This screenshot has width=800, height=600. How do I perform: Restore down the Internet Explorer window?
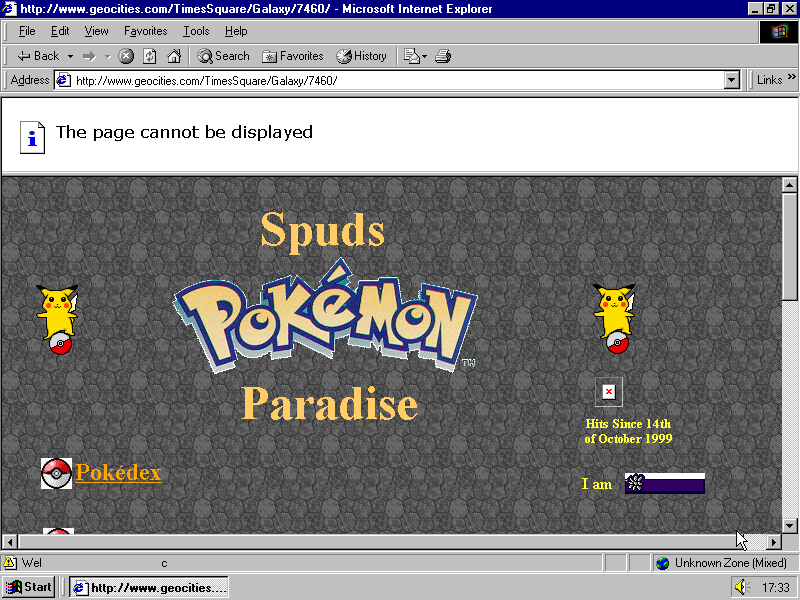(x=771, y=9)
